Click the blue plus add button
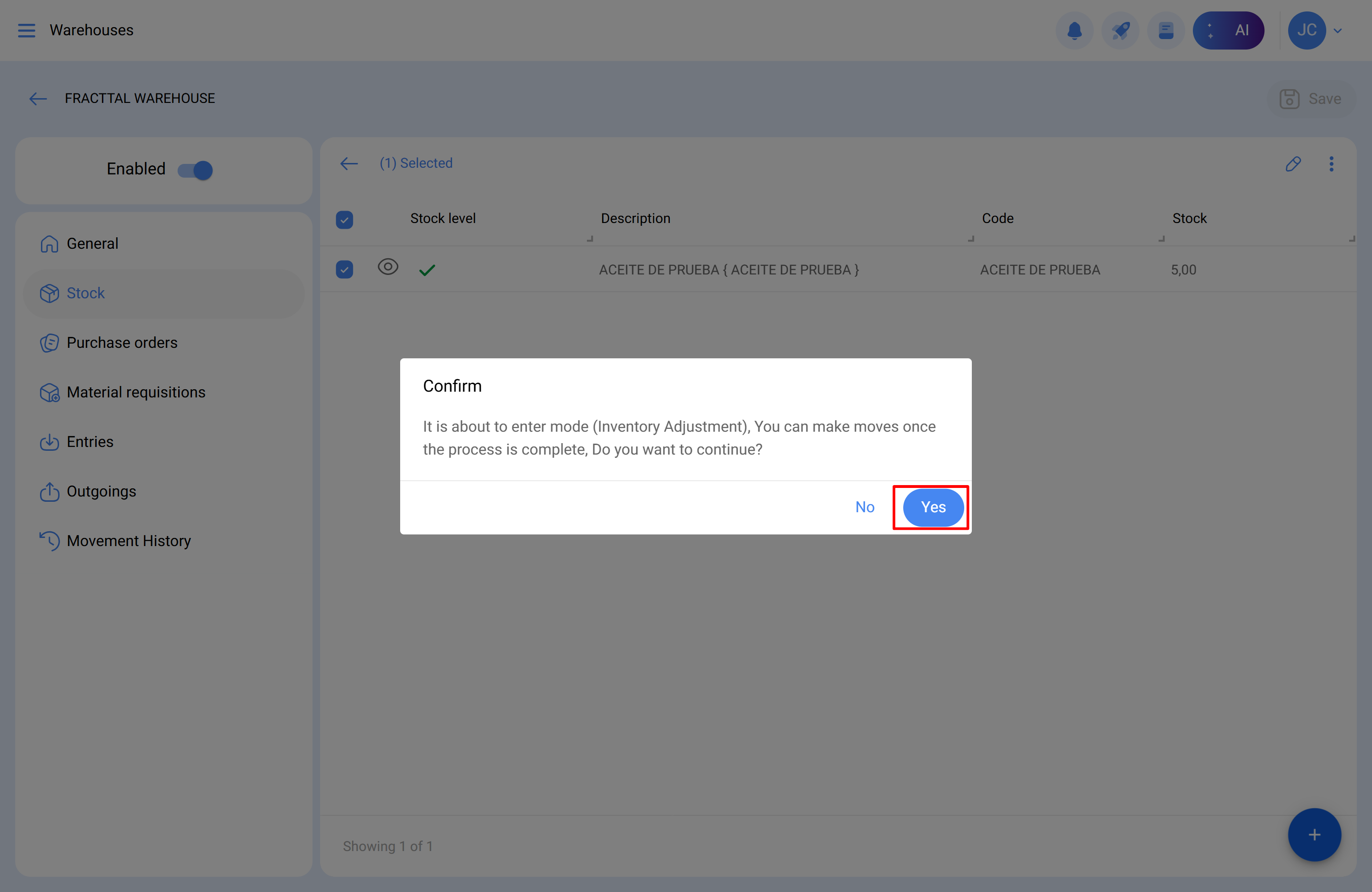Viewport: 1372px width, 892px height. pos(1314,834)
